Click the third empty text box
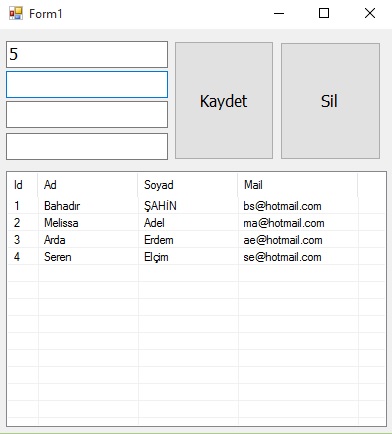Viewport: 392px width, 434px height. pos(87,114)
